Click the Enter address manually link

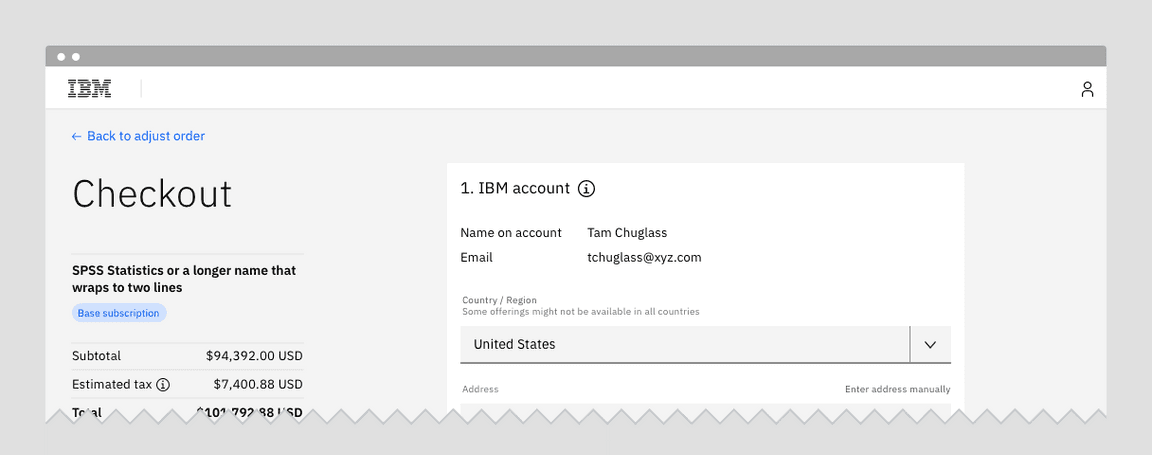897,389
